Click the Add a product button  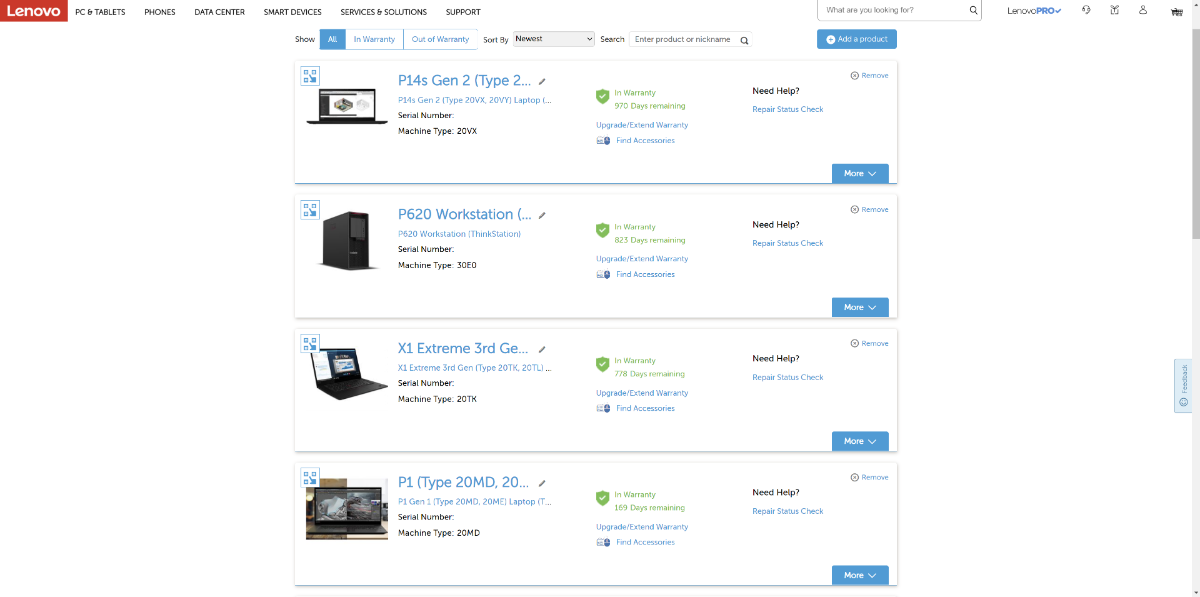856,39
